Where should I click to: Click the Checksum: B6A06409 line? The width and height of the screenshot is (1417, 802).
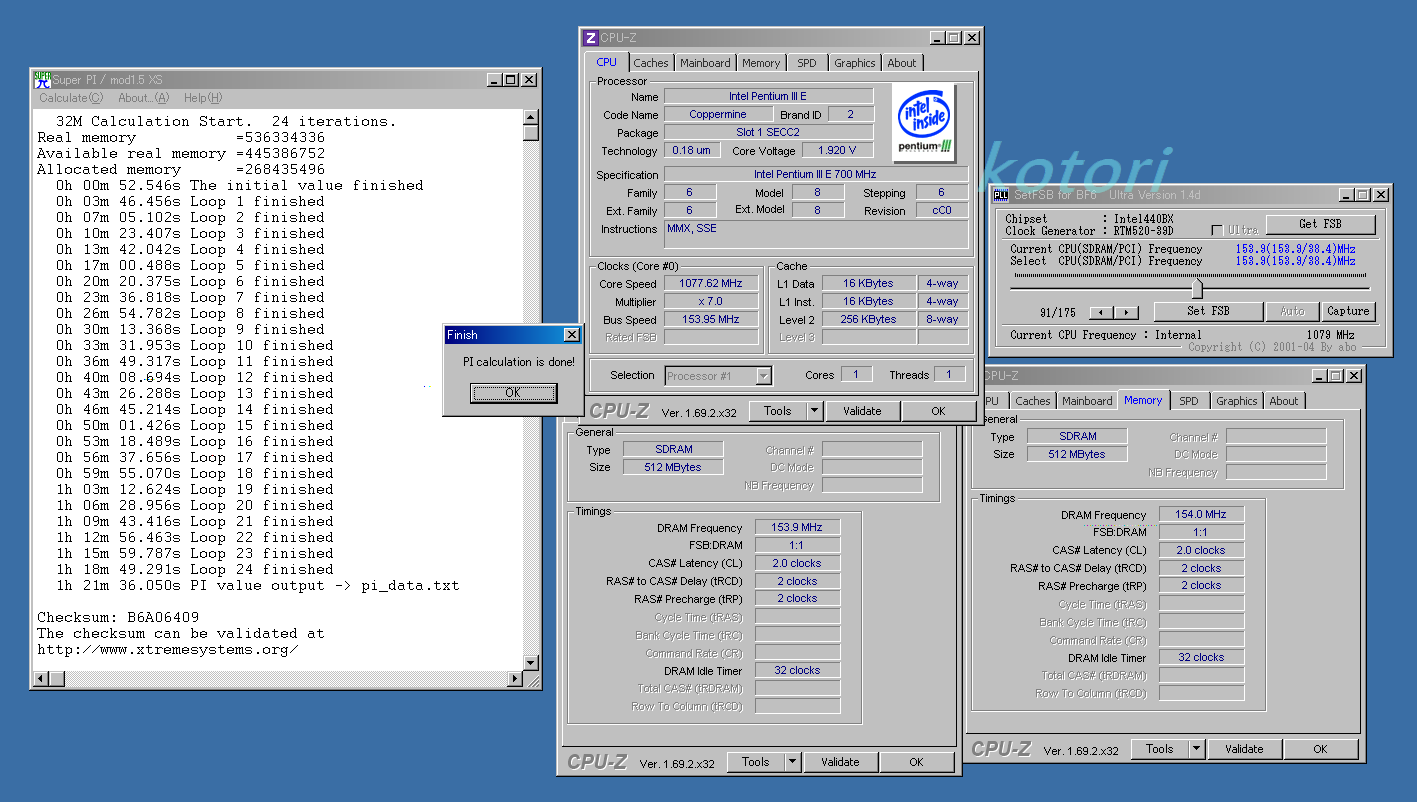(x=118, y=617)
